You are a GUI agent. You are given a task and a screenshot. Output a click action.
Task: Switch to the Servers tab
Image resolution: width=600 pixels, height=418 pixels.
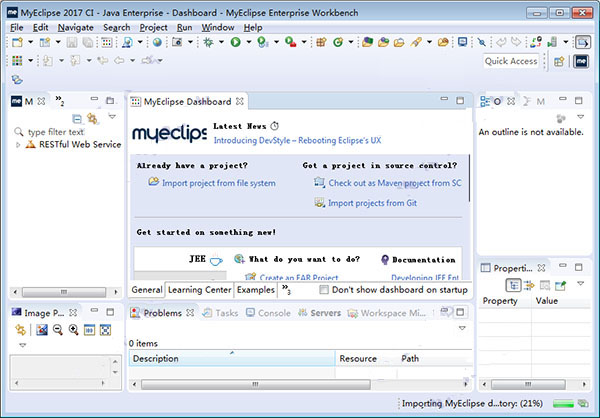pyautogui.click(x=320, y=313)
